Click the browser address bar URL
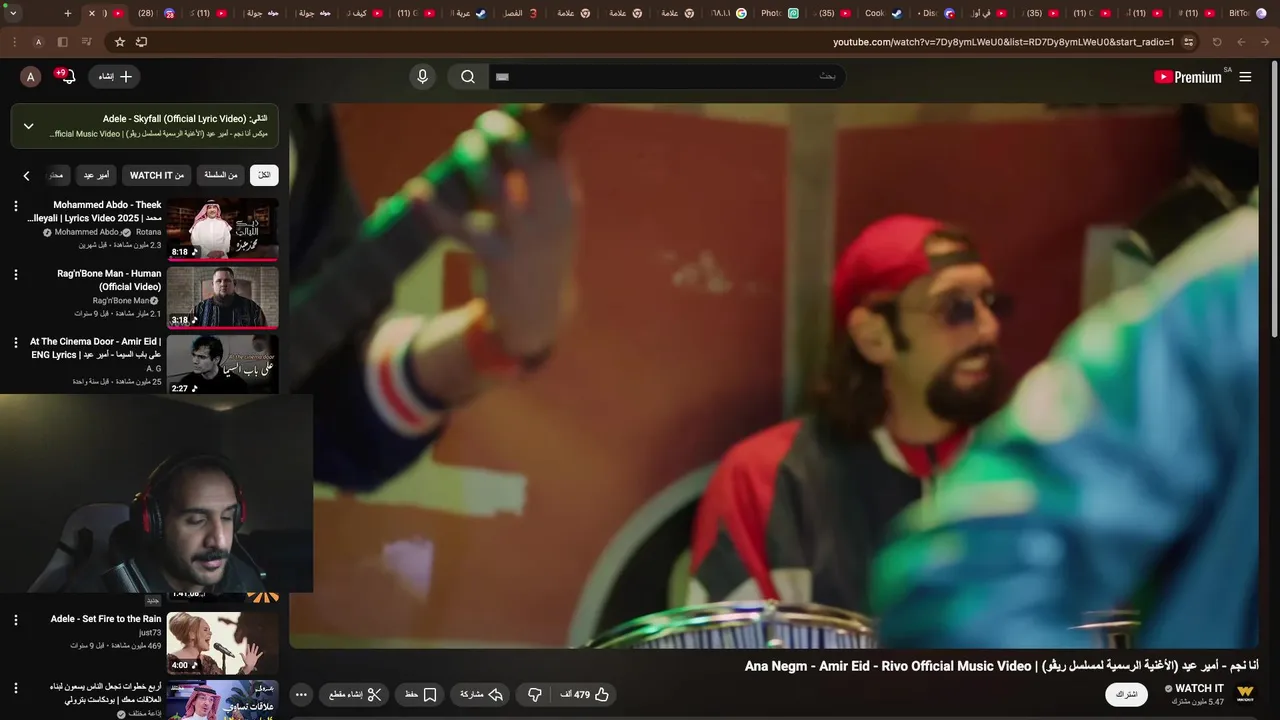 pos(1003,42)
